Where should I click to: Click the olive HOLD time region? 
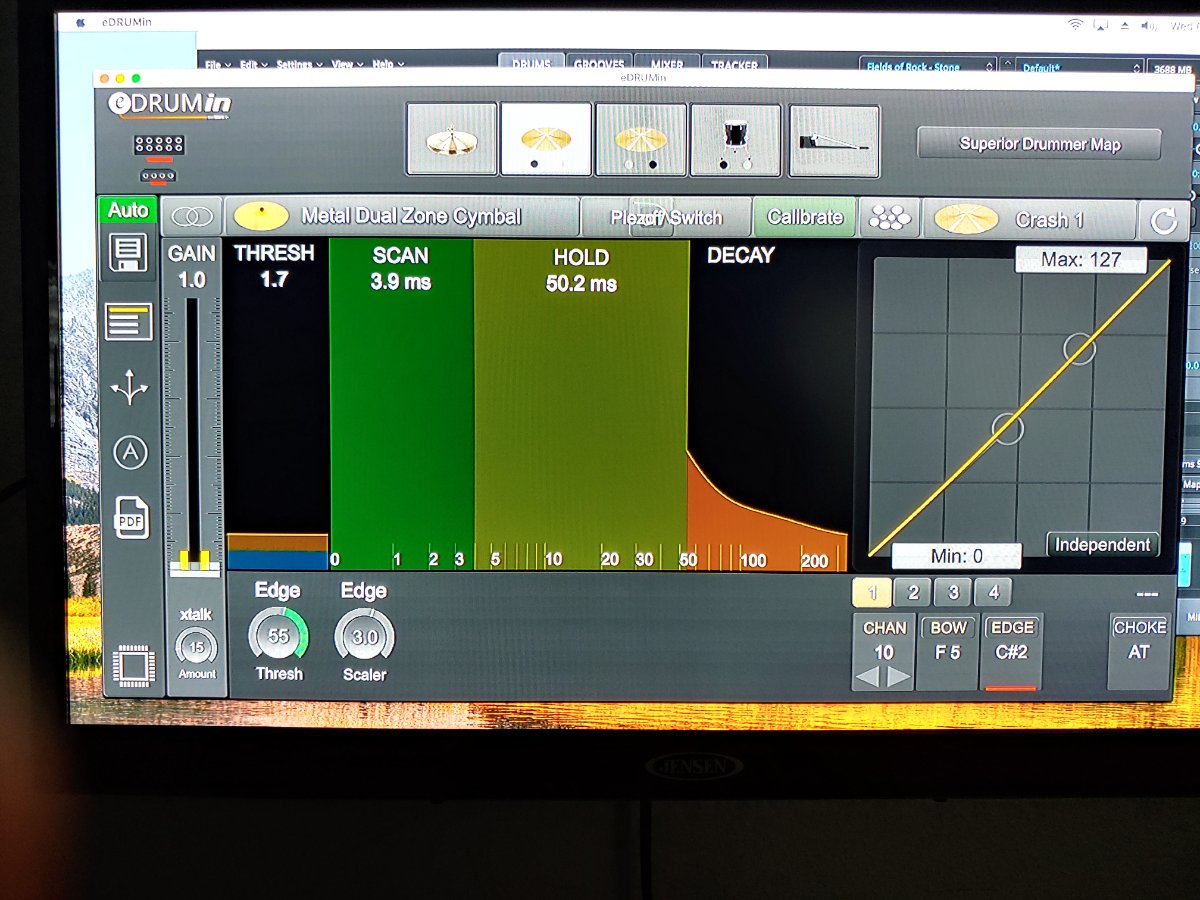[x=581, y=404]
